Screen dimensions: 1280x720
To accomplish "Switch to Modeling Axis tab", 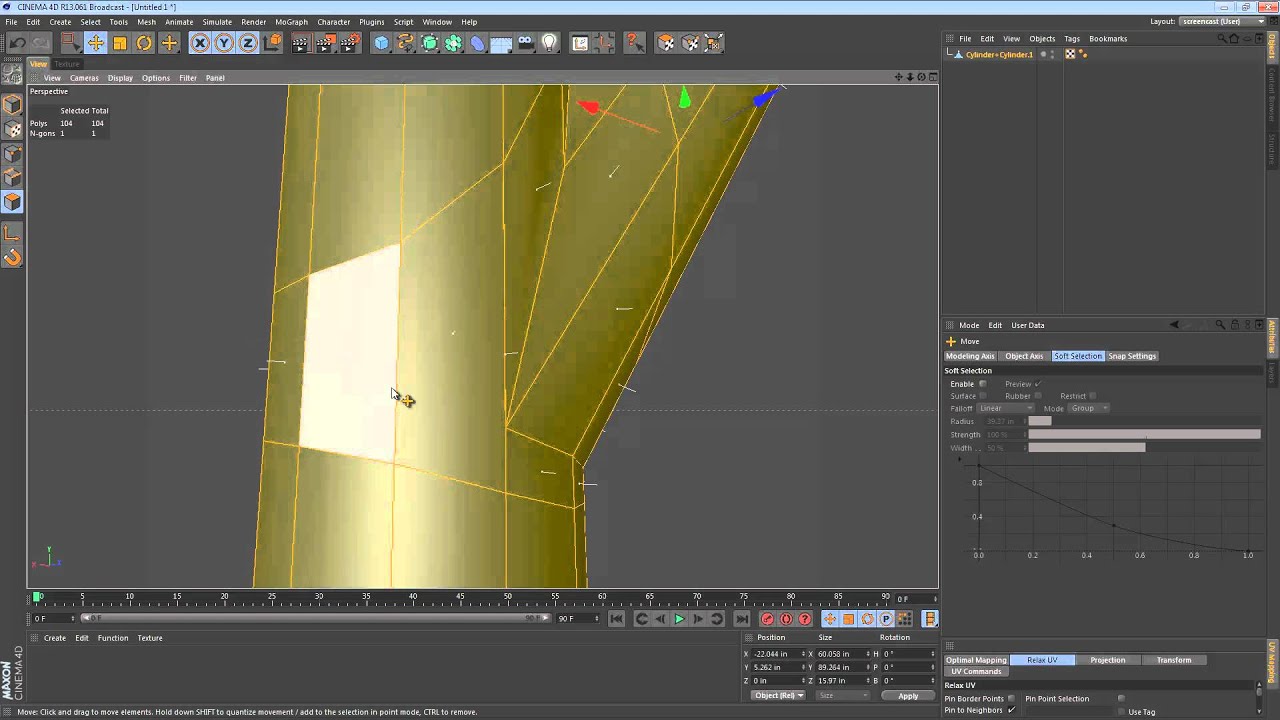I will coord(971,356).
